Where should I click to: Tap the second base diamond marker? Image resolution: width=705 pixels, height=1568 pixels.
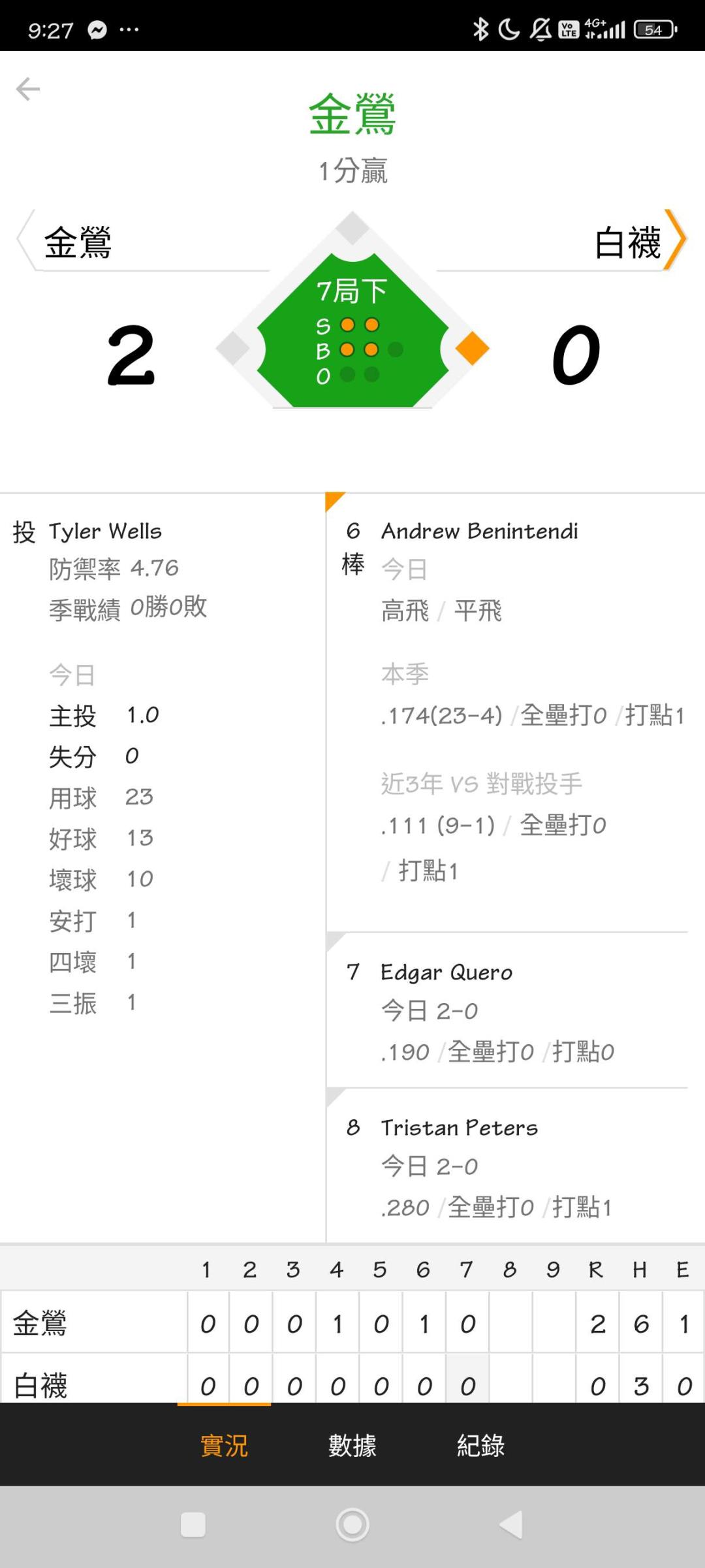pyautogui.click(x=352, y=228)
